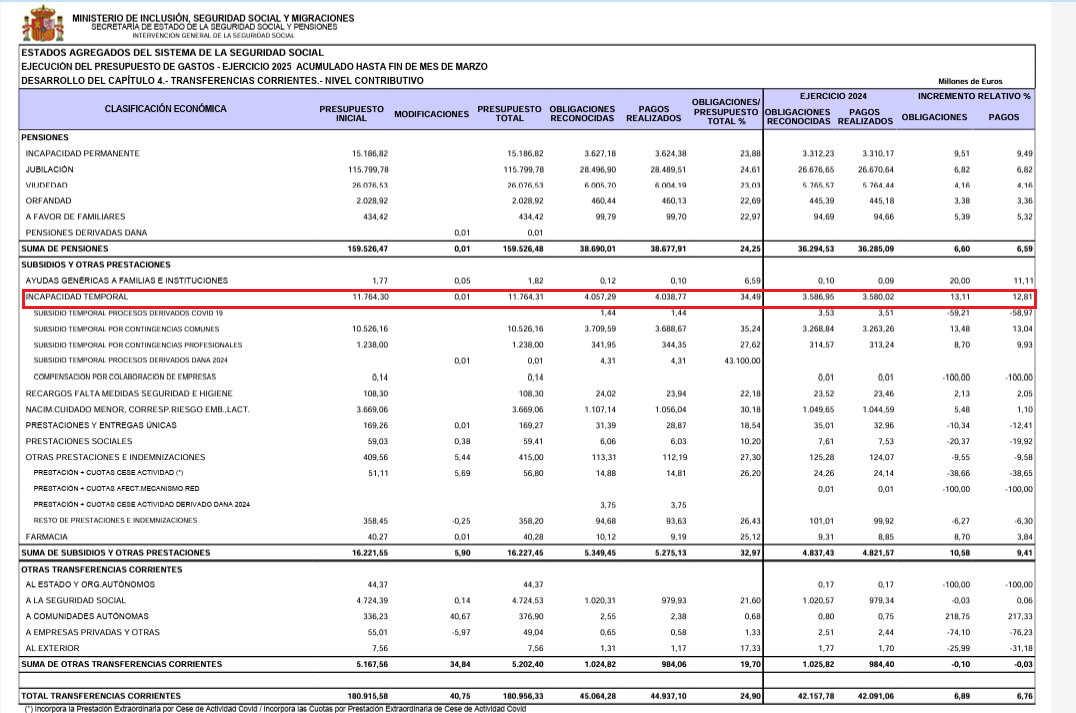Click the Ministerio de Inclusión header text
Screen dimensions: 1076x713
[x=213, y=18]
